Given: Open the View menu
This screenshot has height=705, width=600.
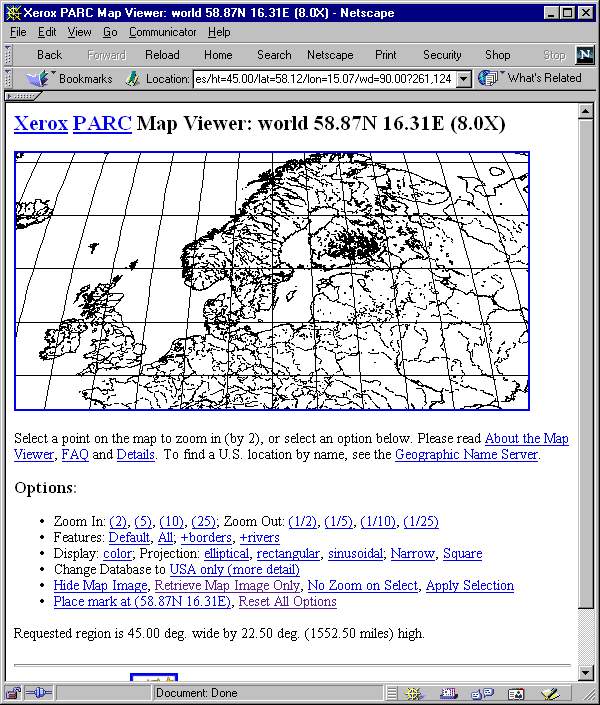Looking at the screenshot, I should point(80,32).
